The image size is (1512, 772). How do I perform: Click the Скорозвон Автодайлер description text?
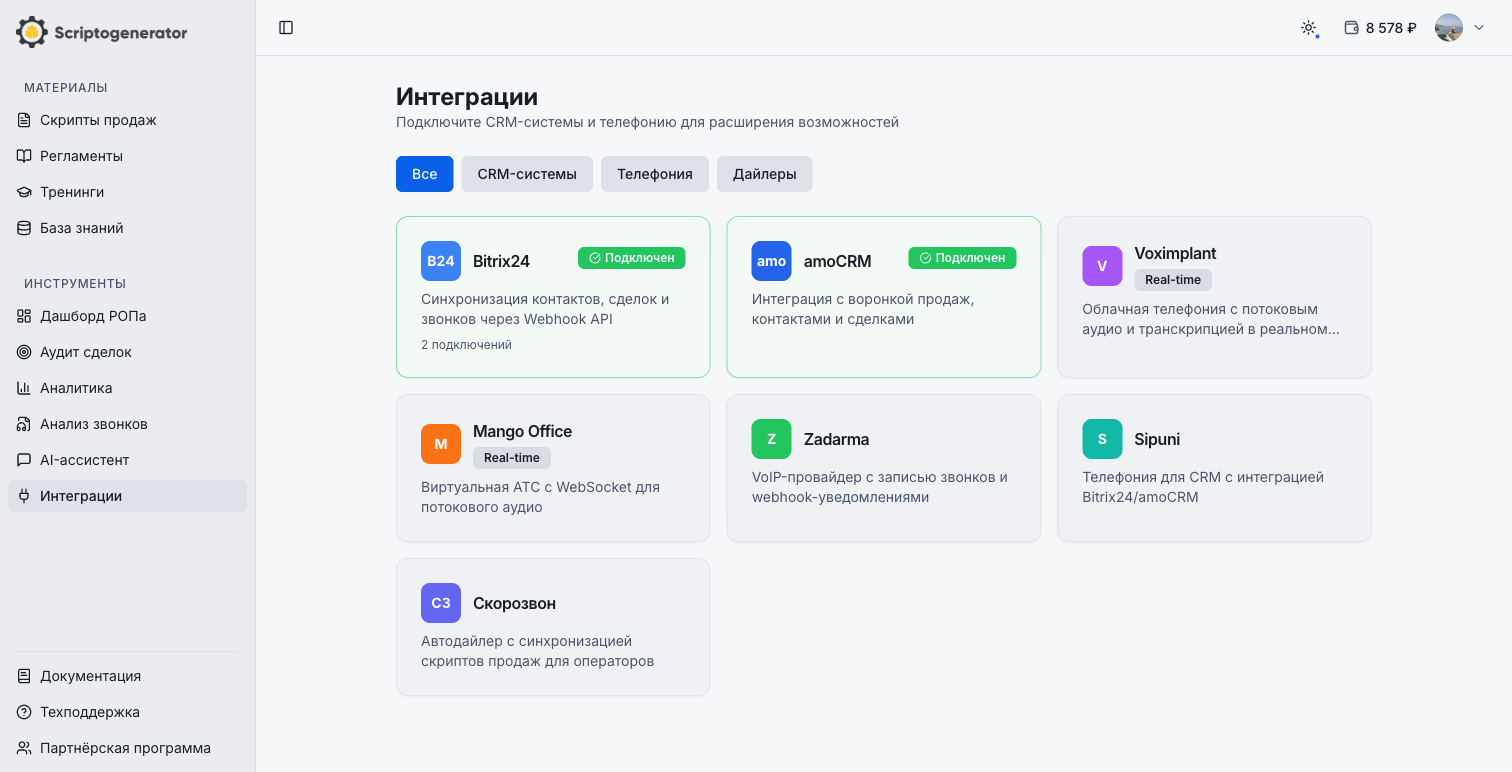[x=537, y=651]
